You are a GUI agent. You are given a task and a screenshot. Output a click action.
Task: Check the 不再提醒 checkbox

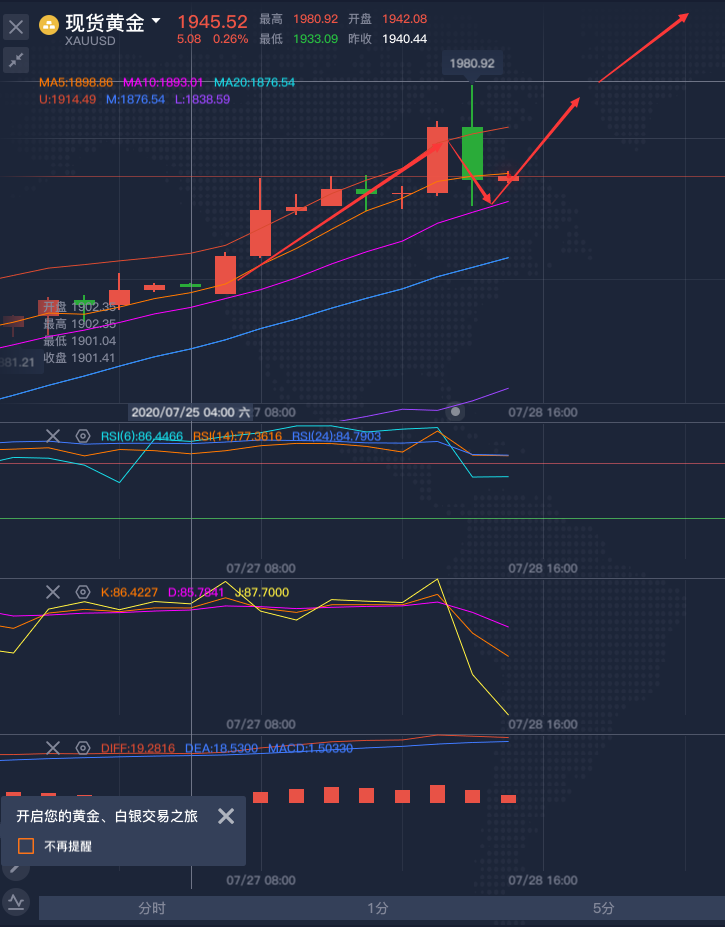tap(26, 846)
